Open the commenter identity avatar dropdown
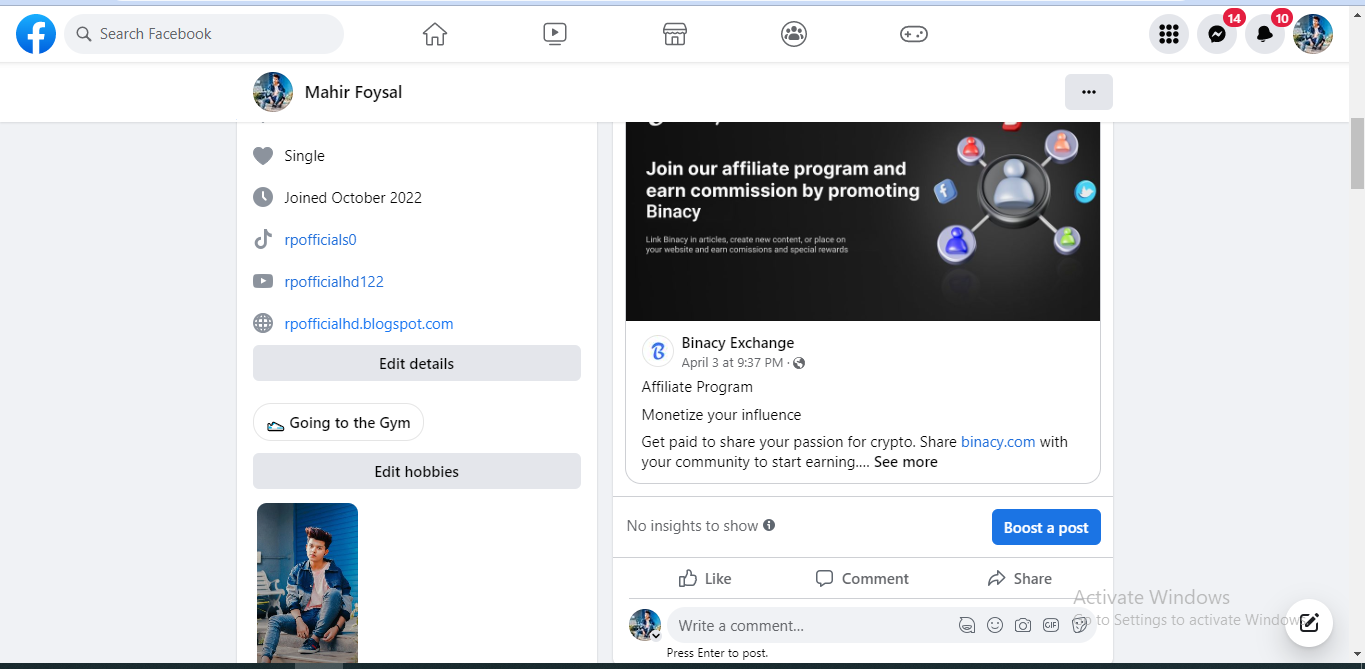This screenshot has width=1365, height=669. coord(645,625)
